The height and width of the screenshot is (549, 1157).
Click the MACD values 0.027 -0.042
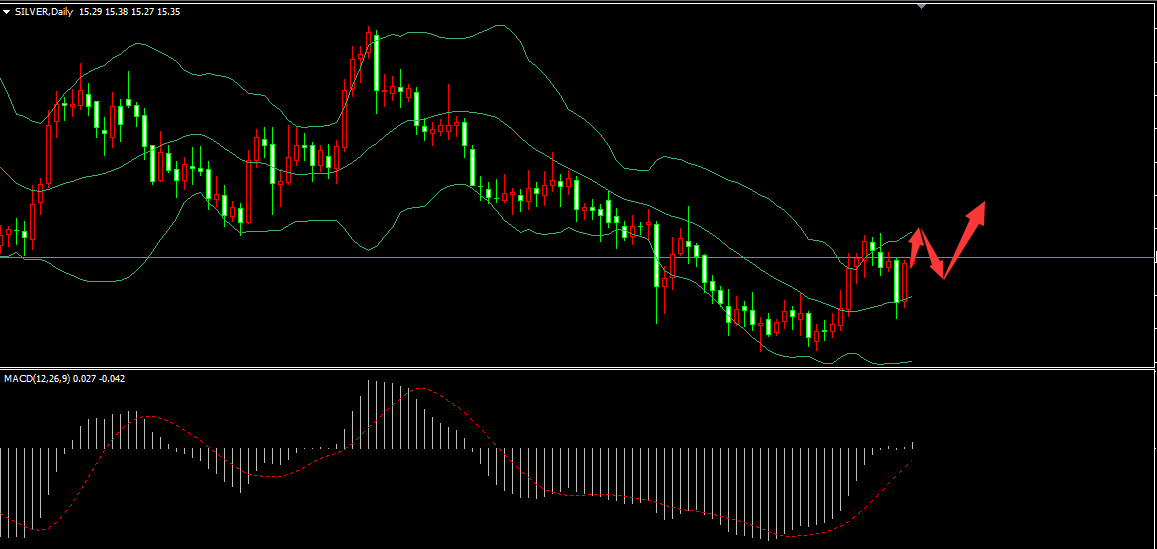[100, 379]
